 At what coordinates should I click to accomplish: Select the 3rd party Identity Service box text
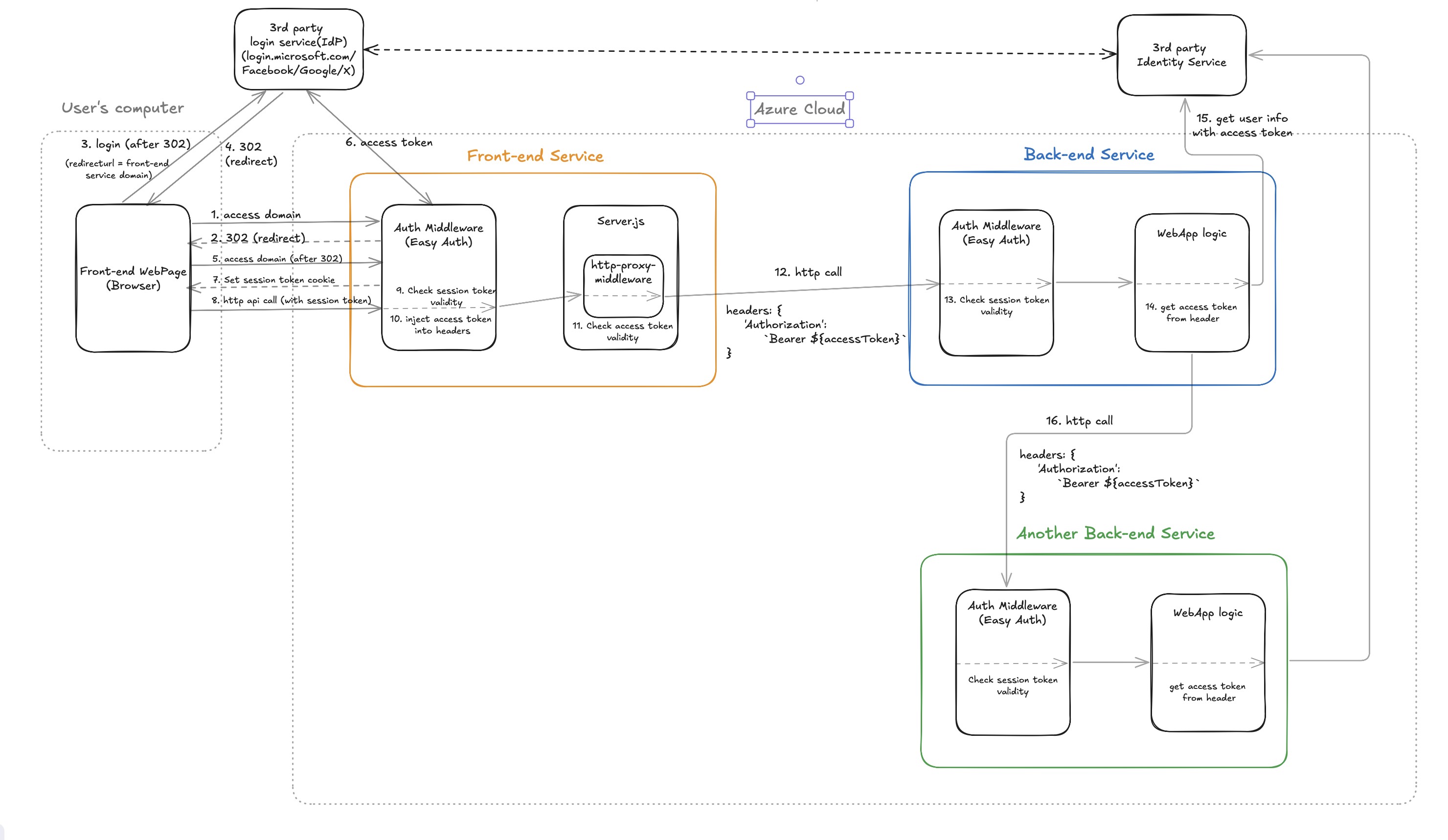(1181, 55)
